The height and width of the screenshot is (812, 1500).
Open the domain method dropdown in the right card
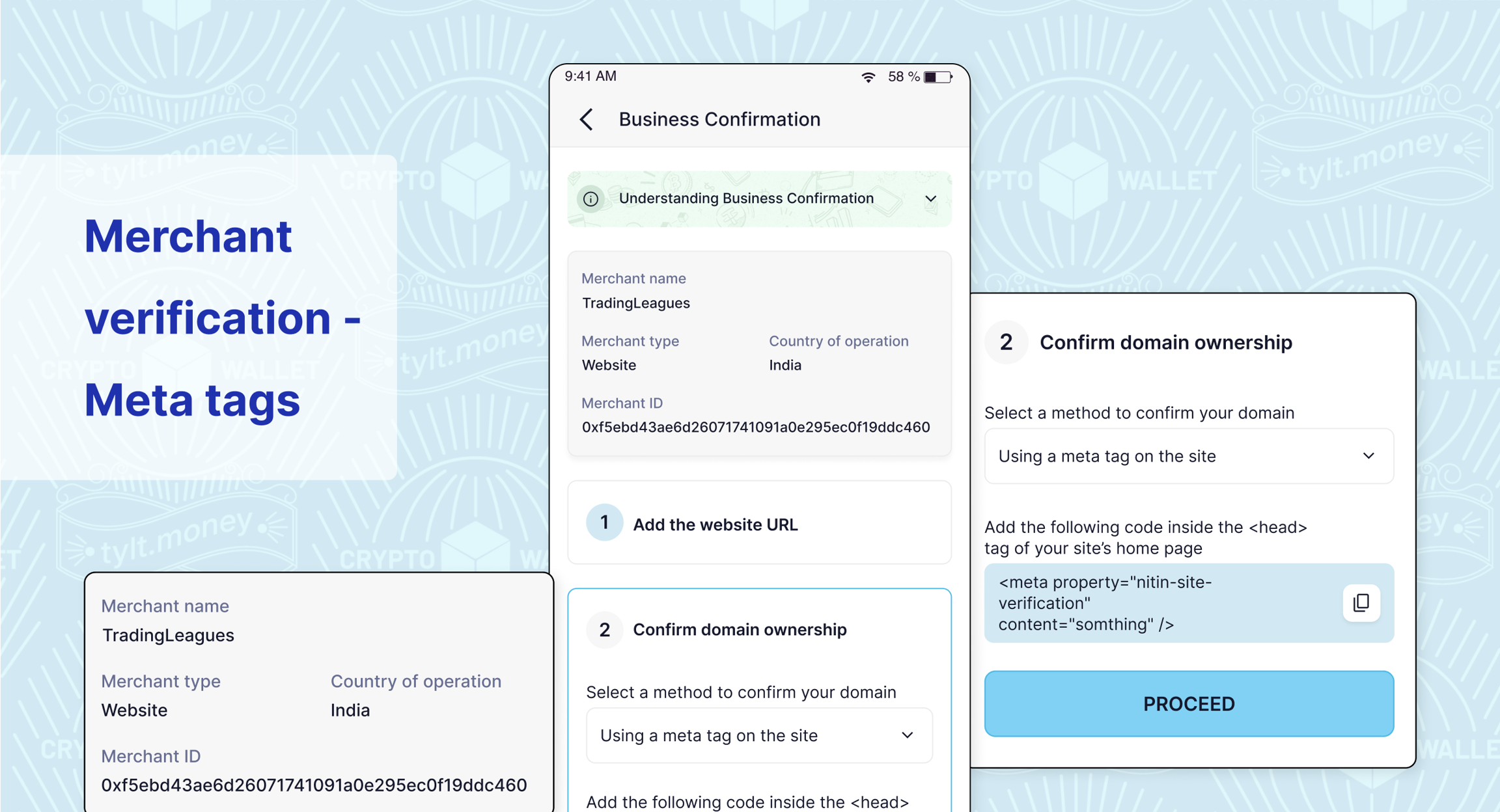[1188, 456]
